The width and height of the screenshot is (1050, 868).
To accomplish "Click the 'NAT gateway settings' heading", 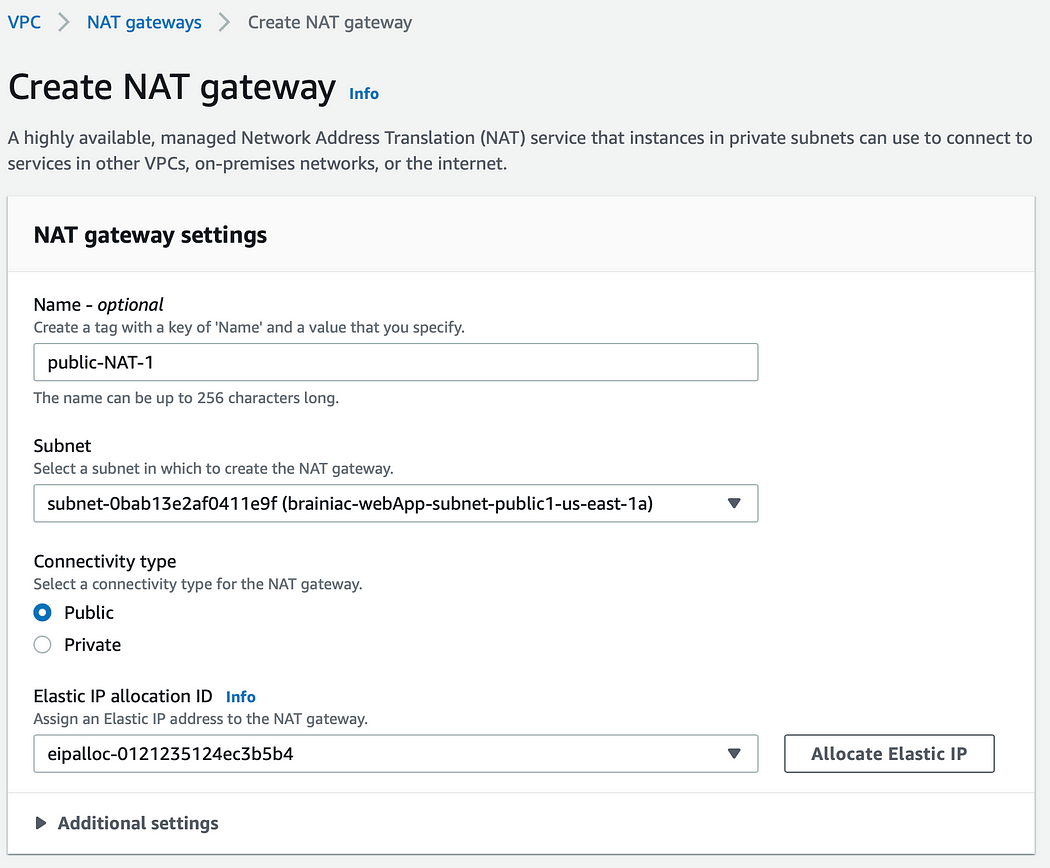I will [x=150, y=235].
